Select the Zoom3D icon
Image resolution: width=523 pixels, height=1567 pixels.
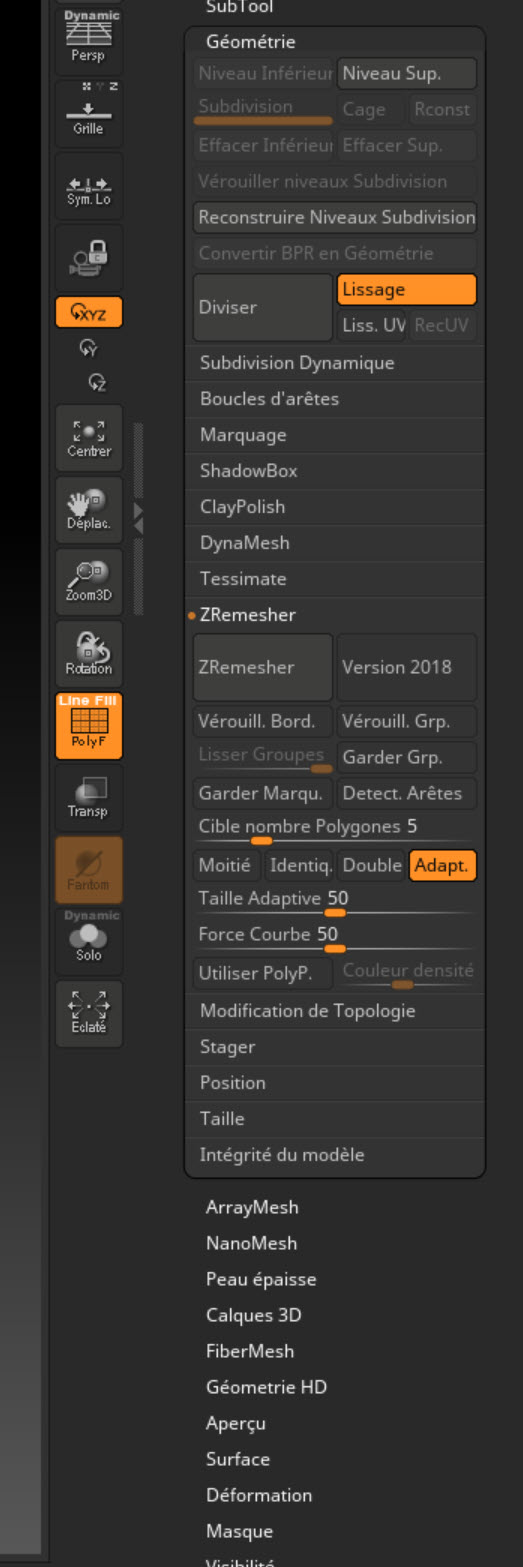pos(89,582)
